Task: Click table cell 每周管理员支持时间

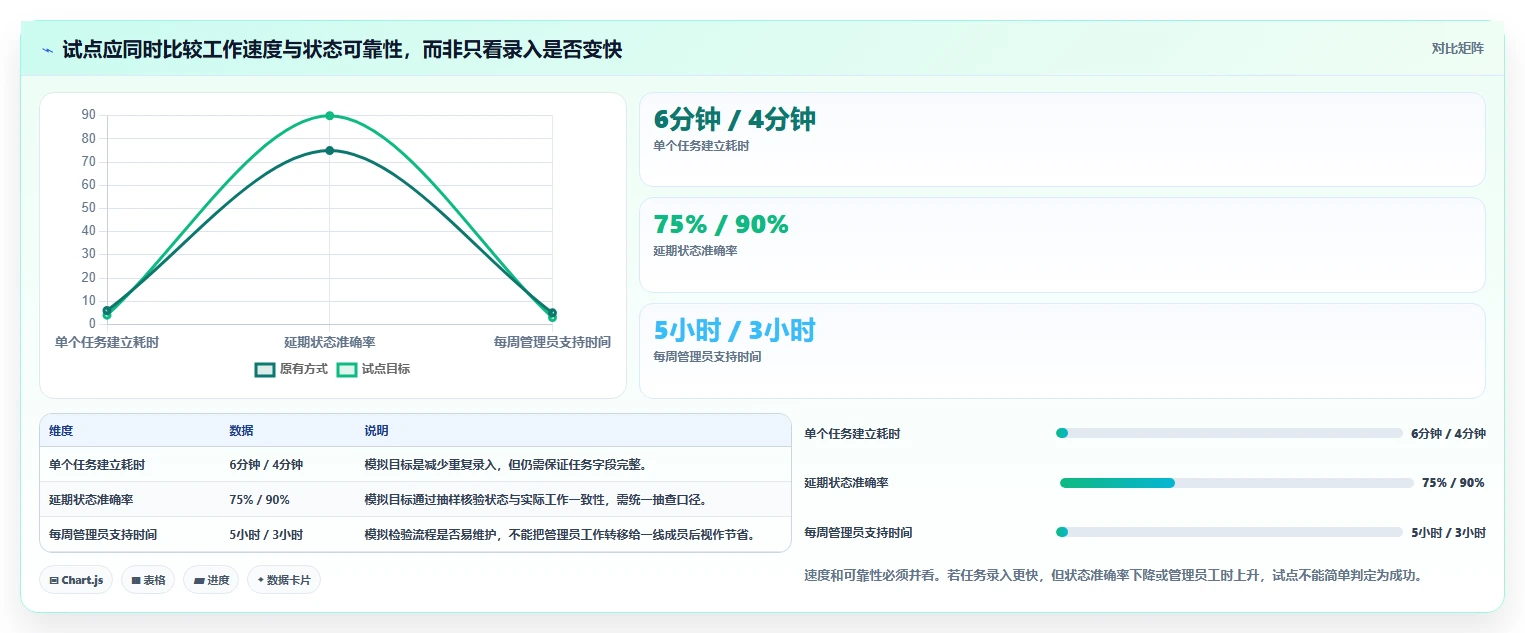Action: pyautogui.click(x=103, y=535)
